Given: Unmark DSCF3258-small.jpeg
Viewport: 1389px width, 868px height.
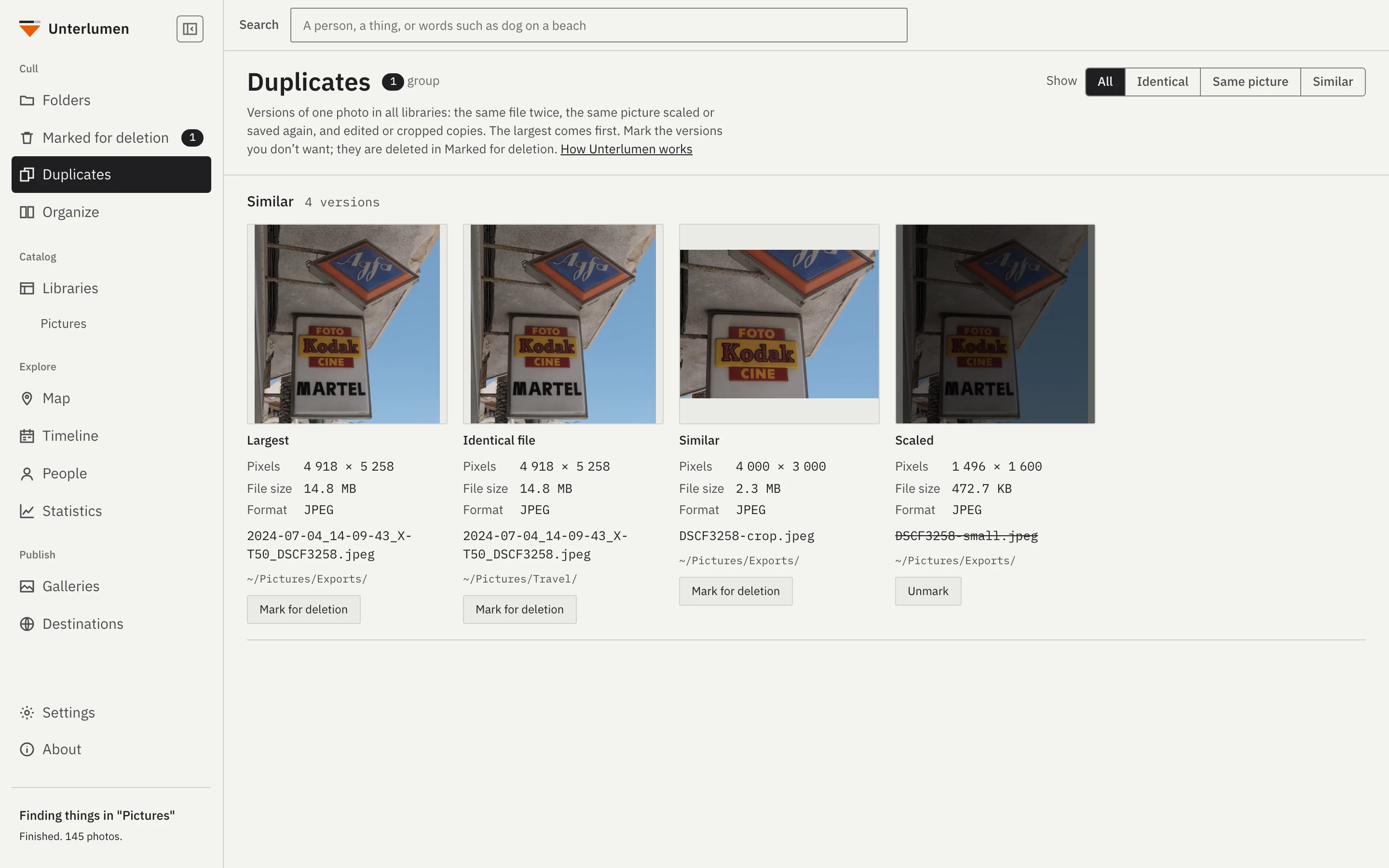Looking at the screenshot, I should click(x=928, y=591).
